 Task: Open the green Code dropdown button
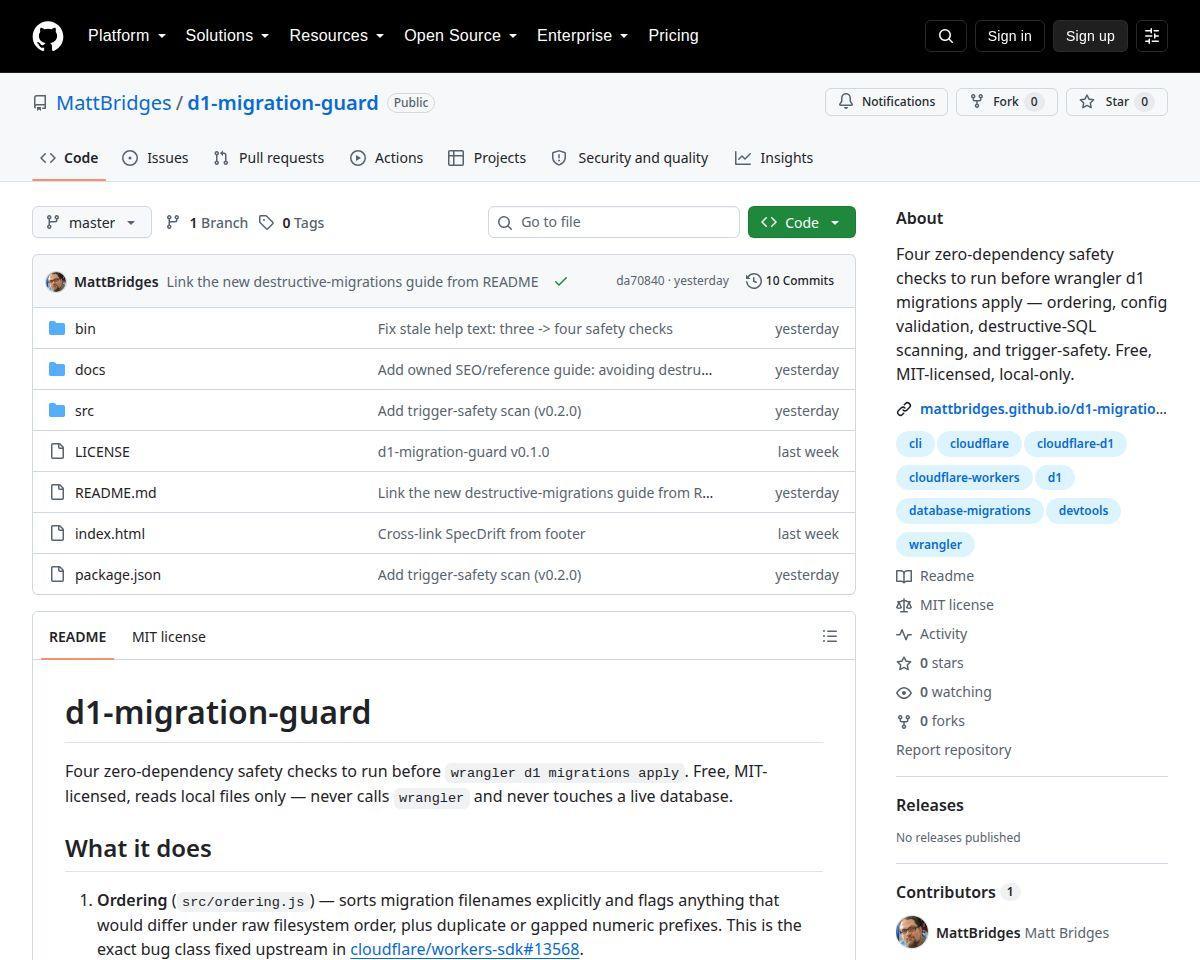click(802, 222)
